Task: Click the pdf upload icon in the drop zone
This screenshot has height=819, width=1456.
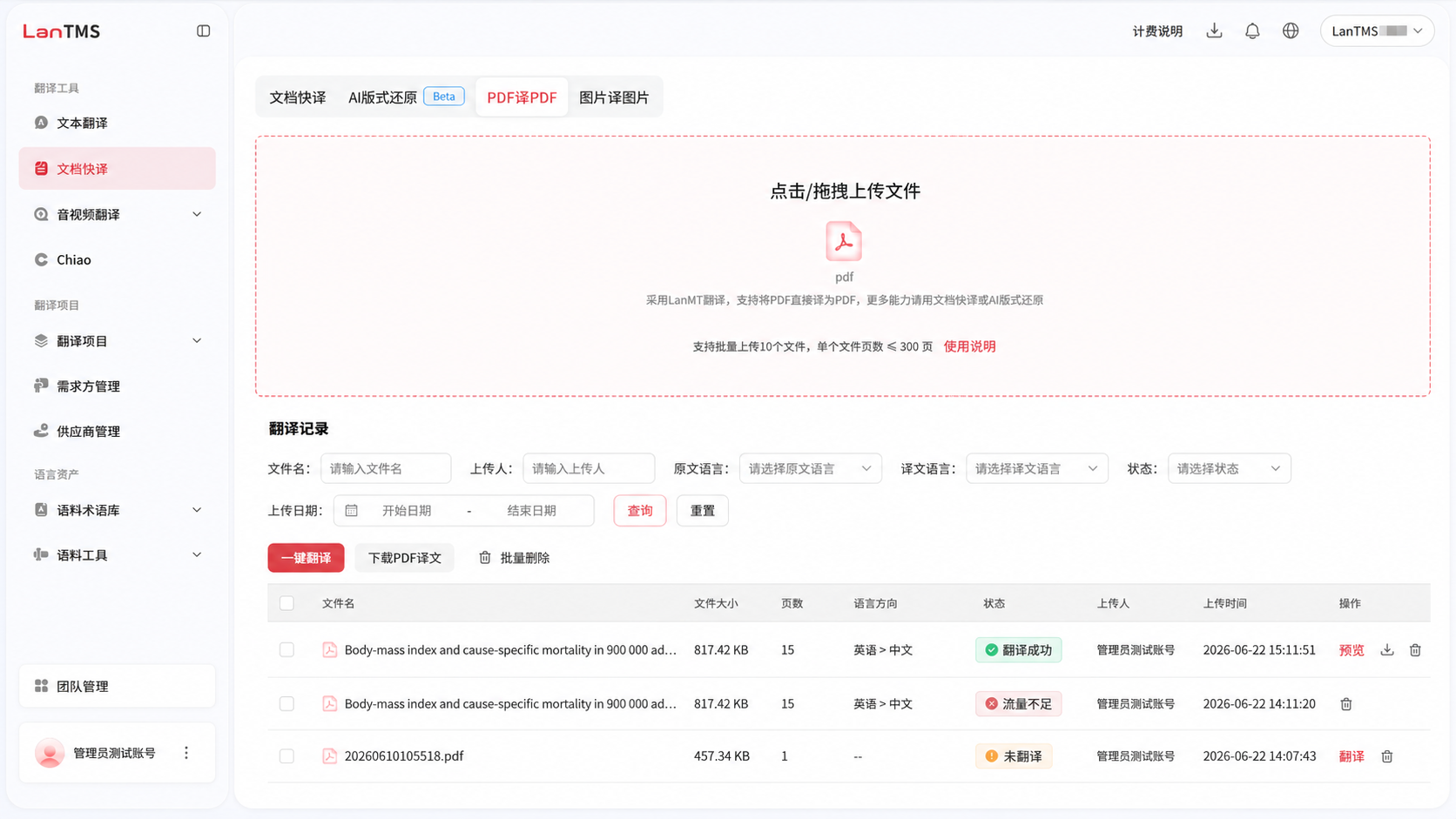Action: (x=844, y=241)
